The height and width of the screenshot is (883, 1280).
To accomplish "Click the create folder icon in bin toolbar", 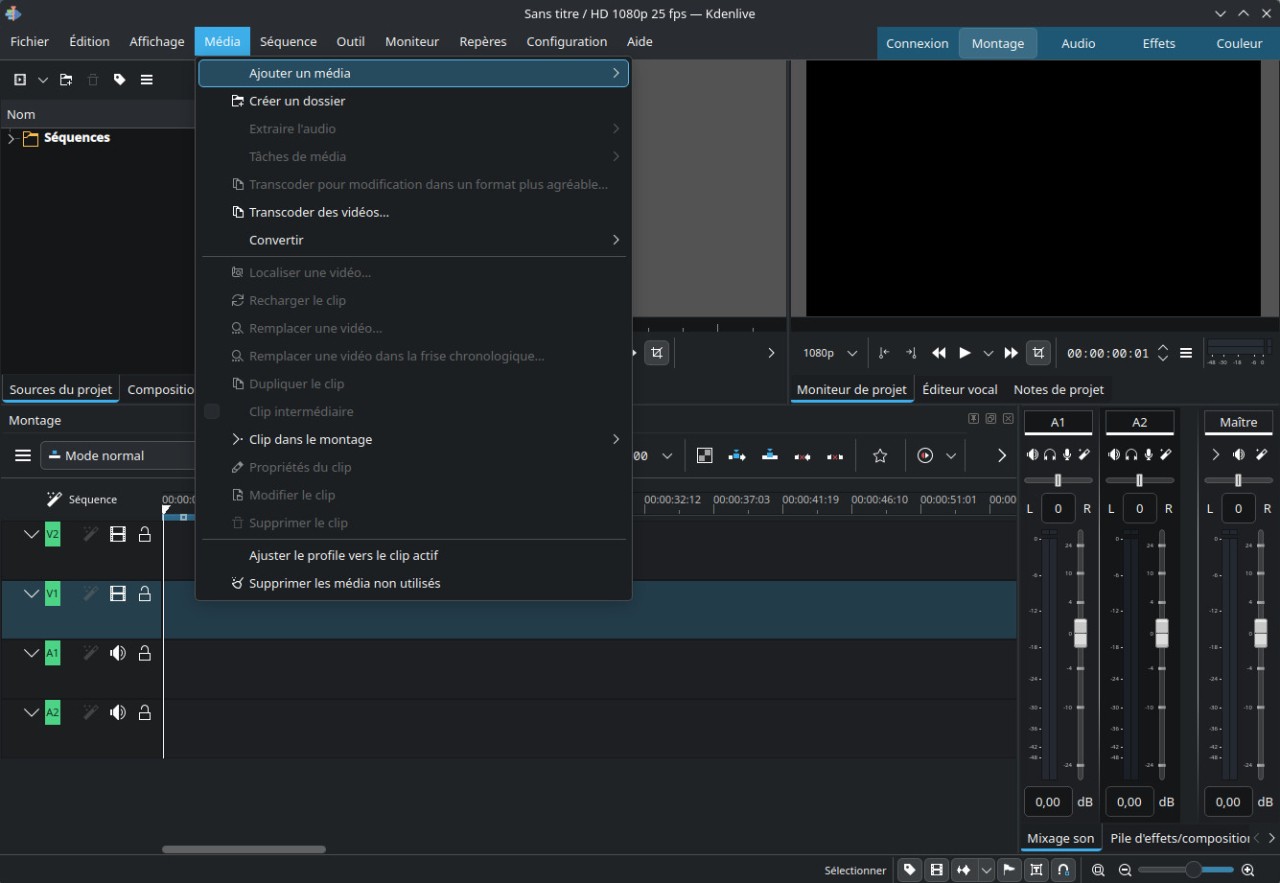I will (x=66, y=80).
